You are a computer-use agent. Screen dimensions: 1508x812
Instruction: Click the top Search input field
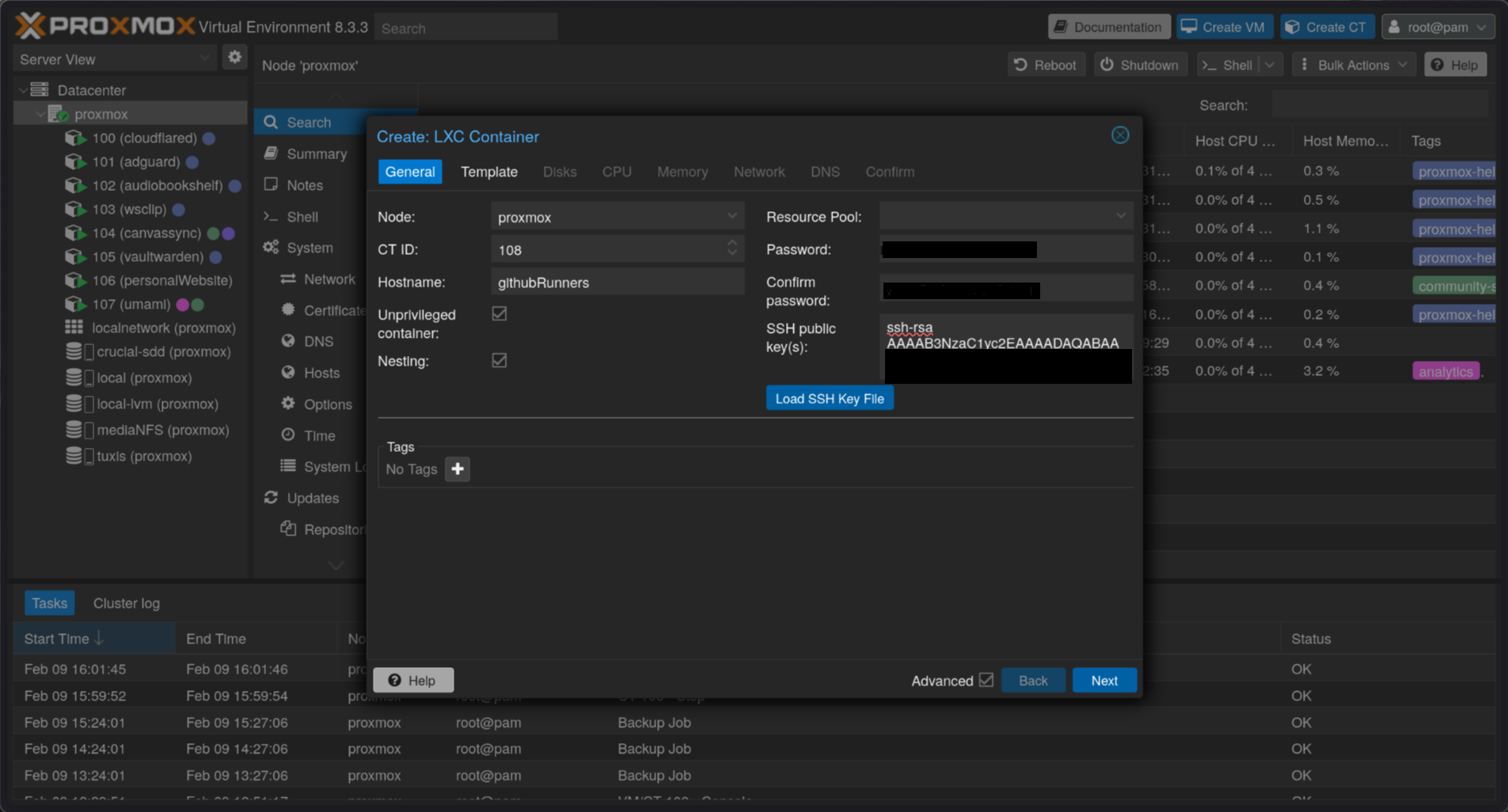coord(466,28)
